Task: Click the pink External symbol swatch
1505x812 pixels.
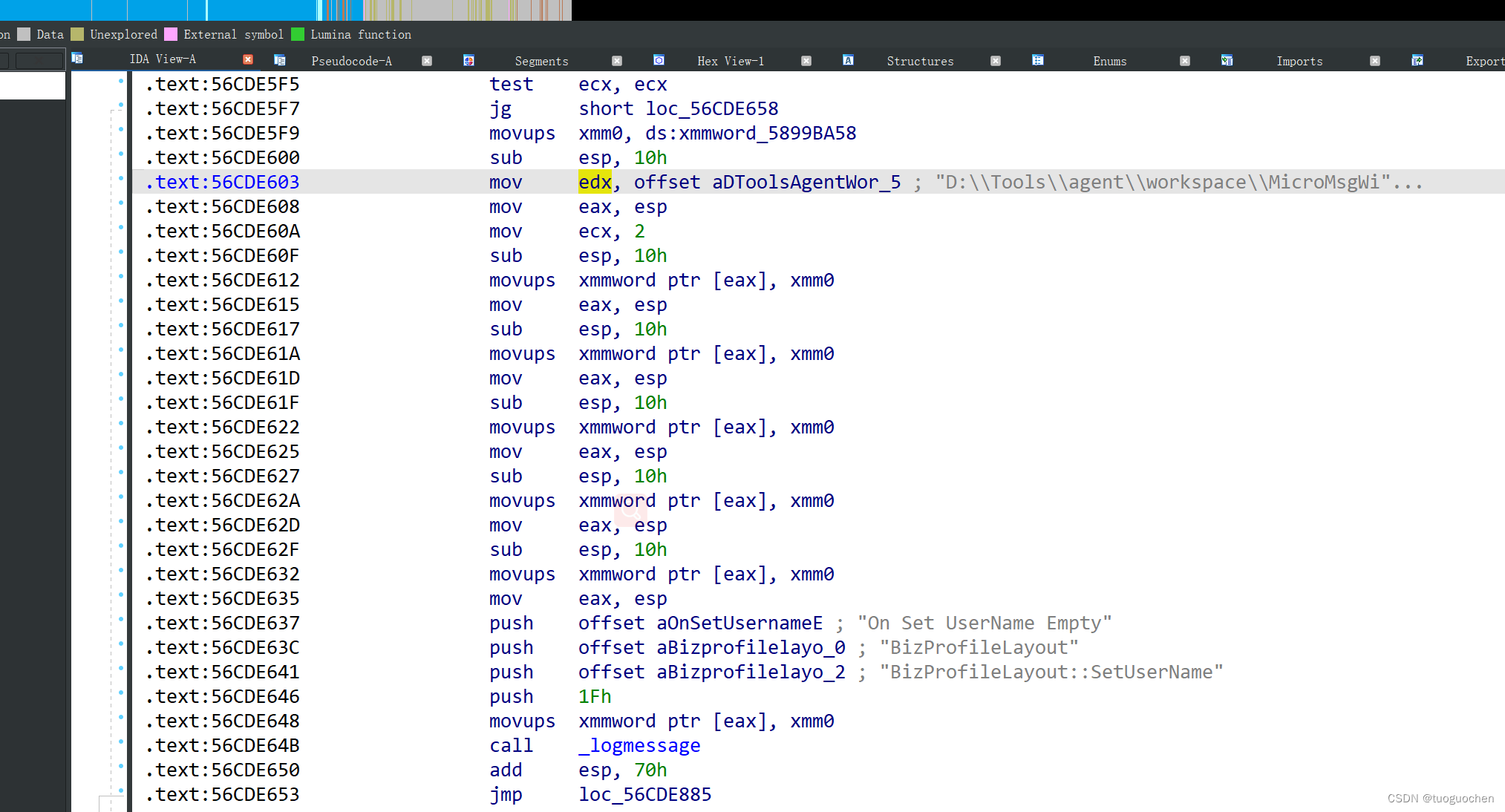Action: pos(171,34)
